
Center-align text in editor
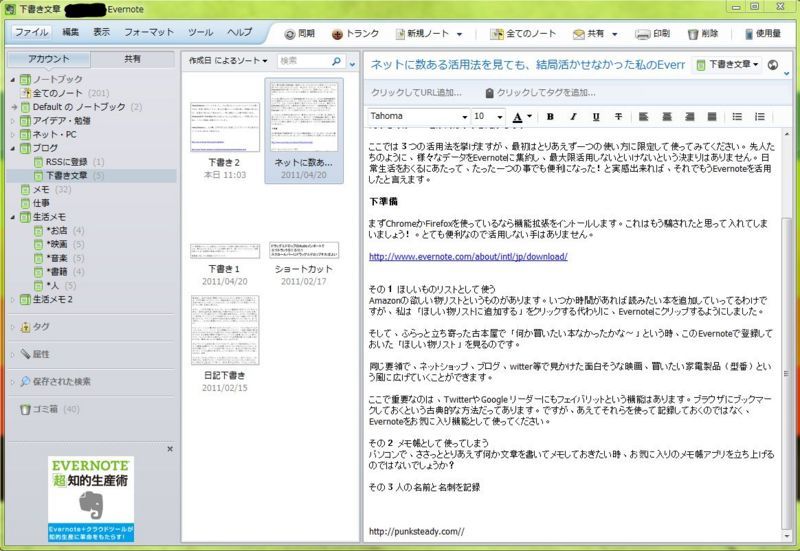pos(666,117)
